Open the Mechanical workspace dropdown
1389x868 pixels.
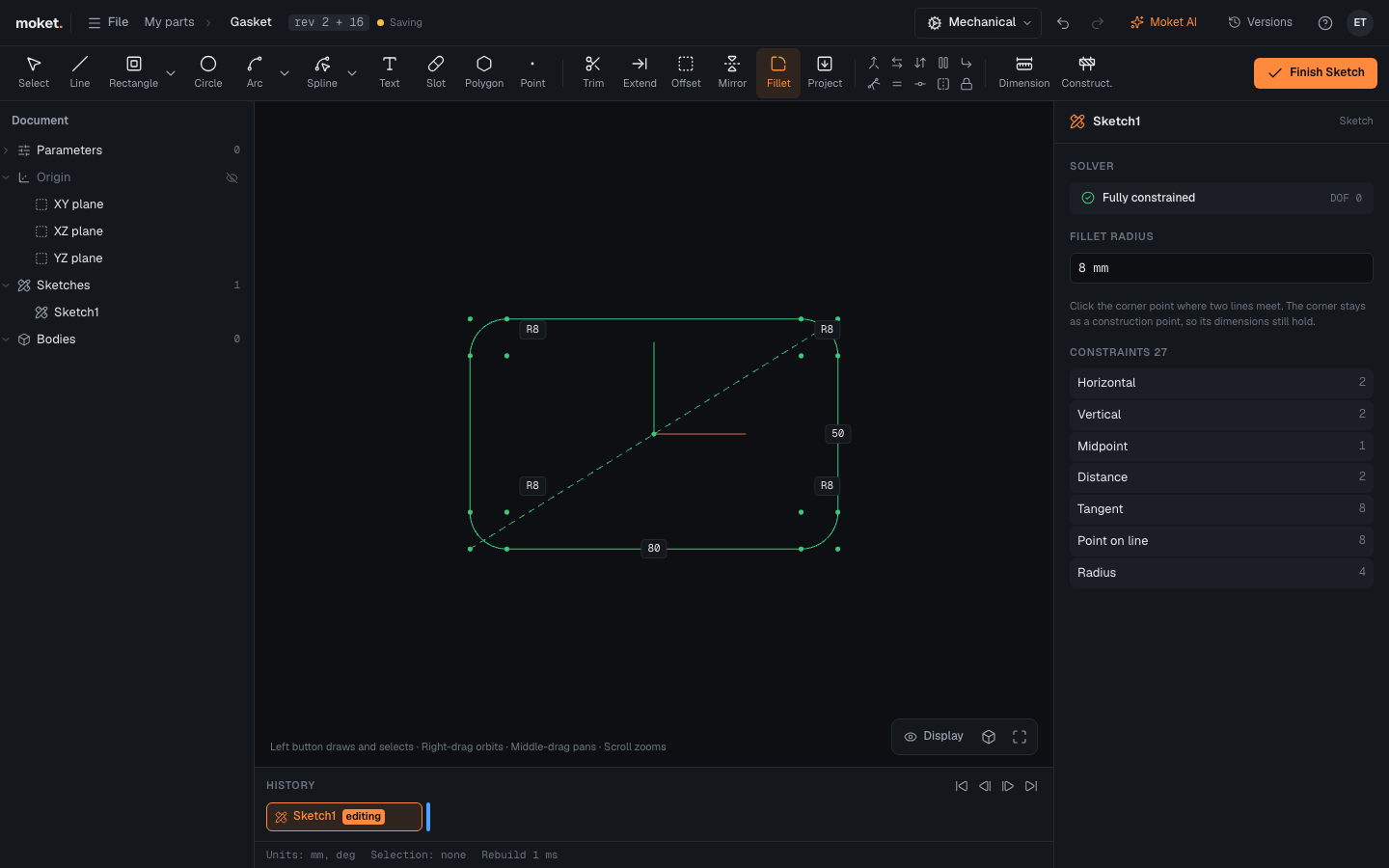[x=978, y=22]
